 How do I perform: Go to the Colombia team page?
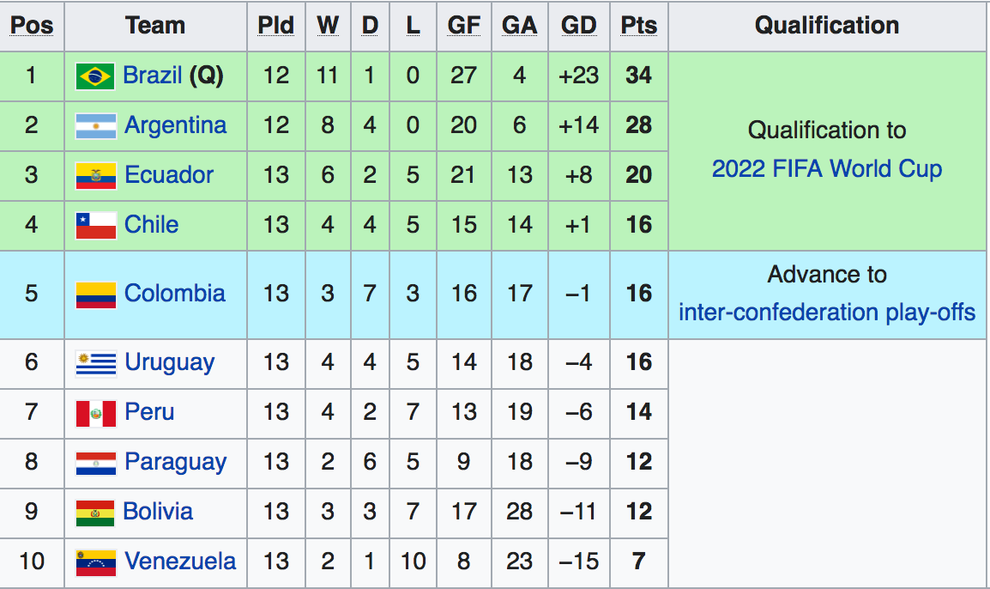[174, 294]
